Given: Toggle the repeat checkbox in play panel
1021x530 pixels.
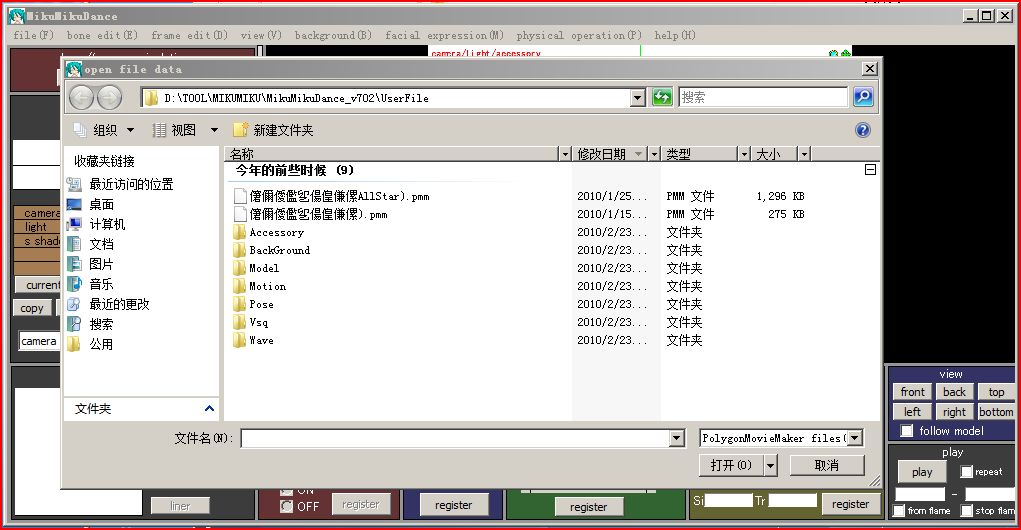Looking at the screenshot, I should (966, 471).
